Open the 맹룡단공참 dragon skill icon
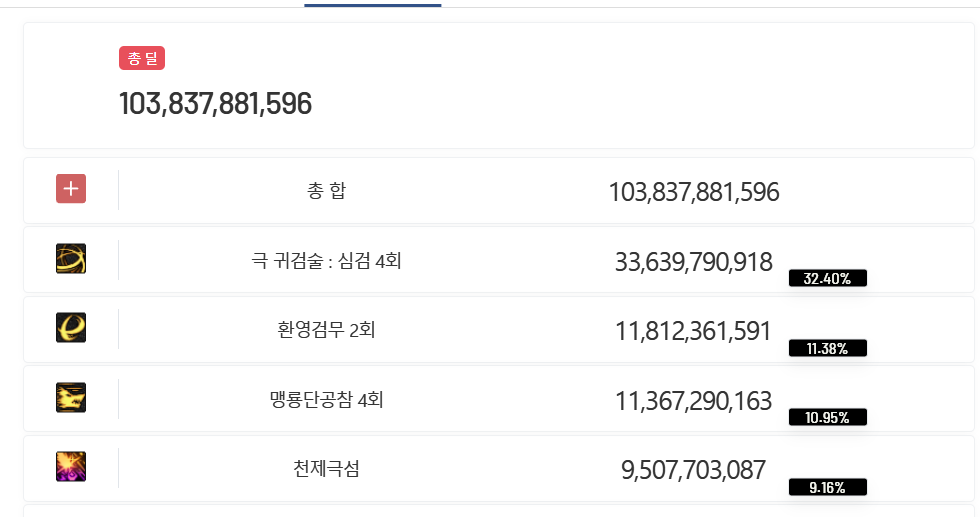Image resolution: width=980 pixels, height=517 pixels. (x=71, y=398)
